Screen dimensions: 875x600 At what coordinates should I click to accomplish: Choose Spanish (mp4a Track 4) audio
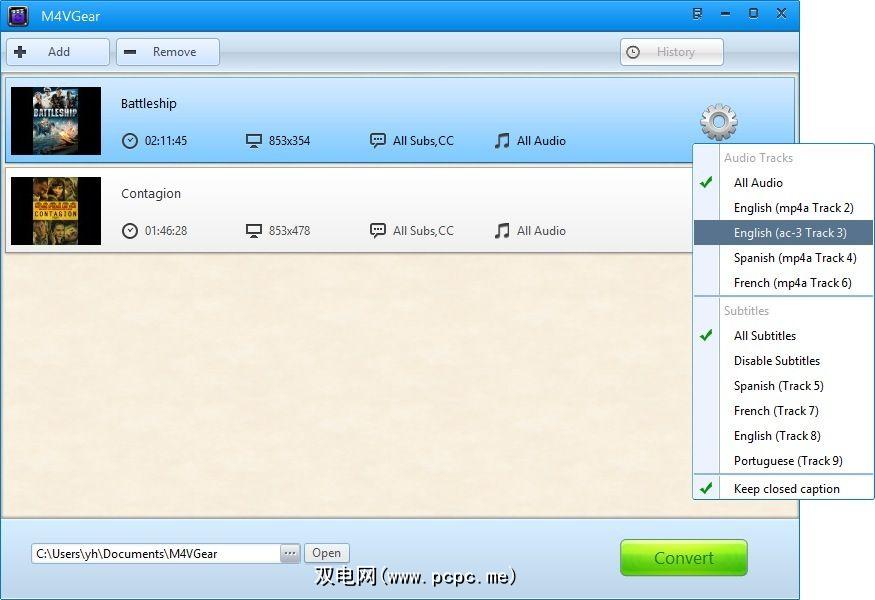point(783,258)
